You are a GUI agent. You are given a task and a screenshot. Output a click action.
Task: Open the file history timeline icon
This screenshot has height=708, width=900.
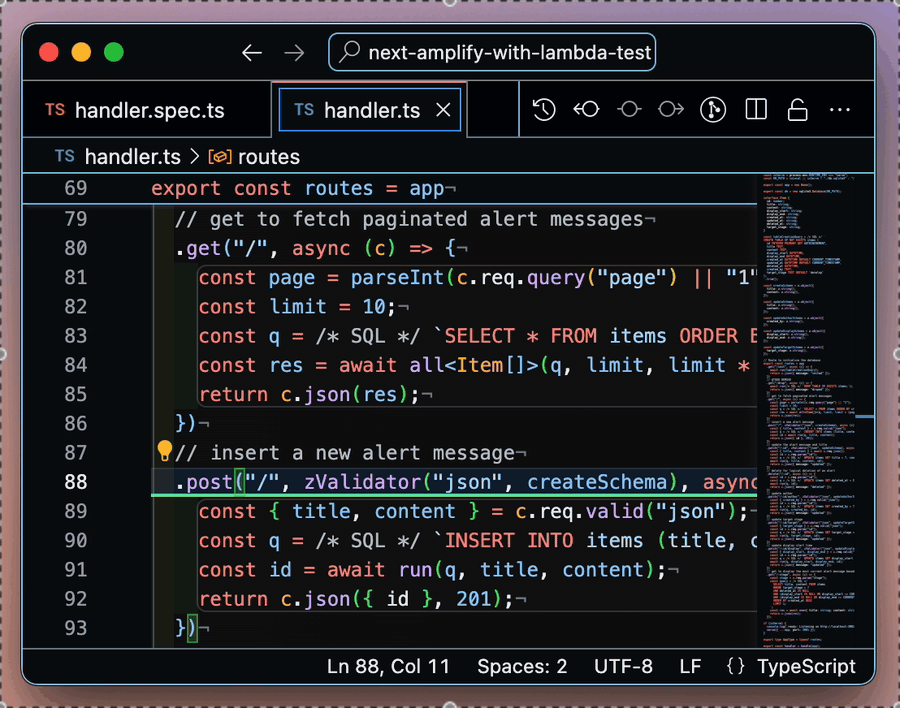tap(544, 109)
